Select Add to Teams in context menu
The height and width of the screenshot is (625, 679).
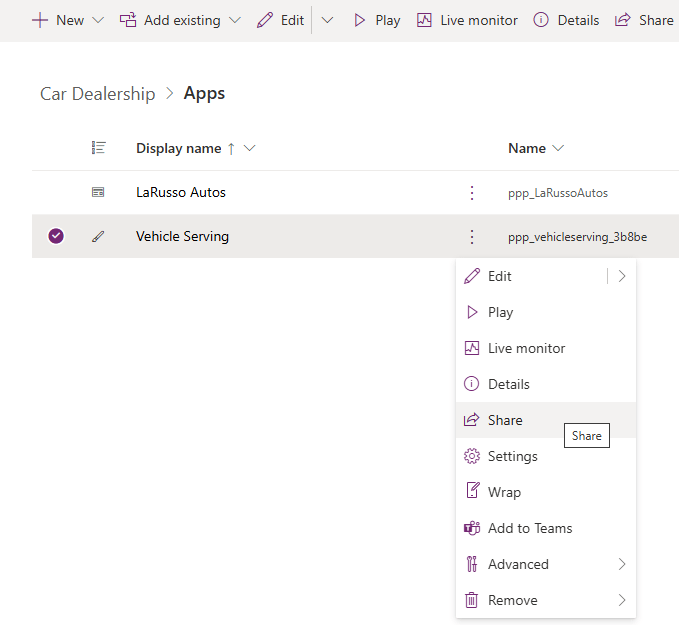point(529,528)
